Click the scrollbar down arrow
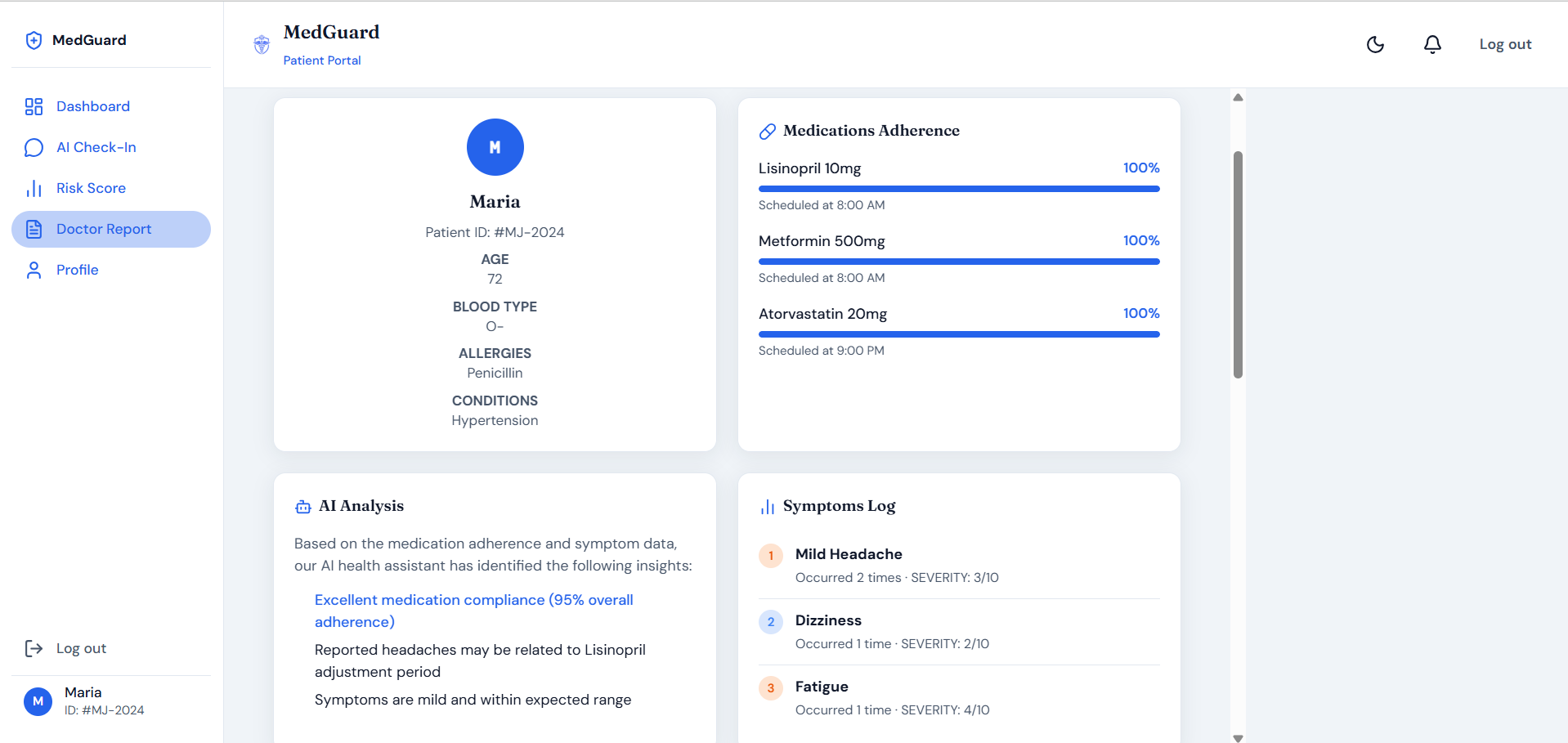Image resolution: width=1568 pixels, height=743 pixels. click(1238, 737)
